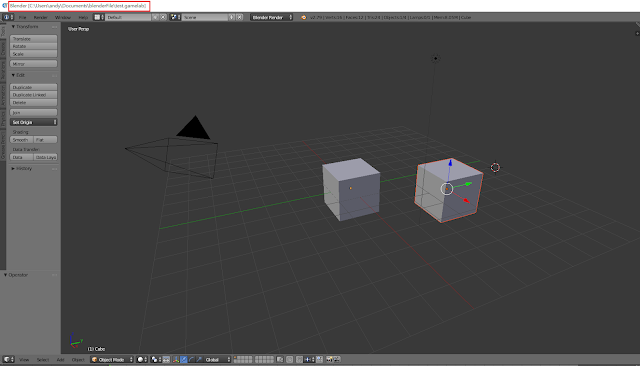Add a new screen layout with plus
The width and height of the screenshot is (640, 366).
click(x=156, y=17)
